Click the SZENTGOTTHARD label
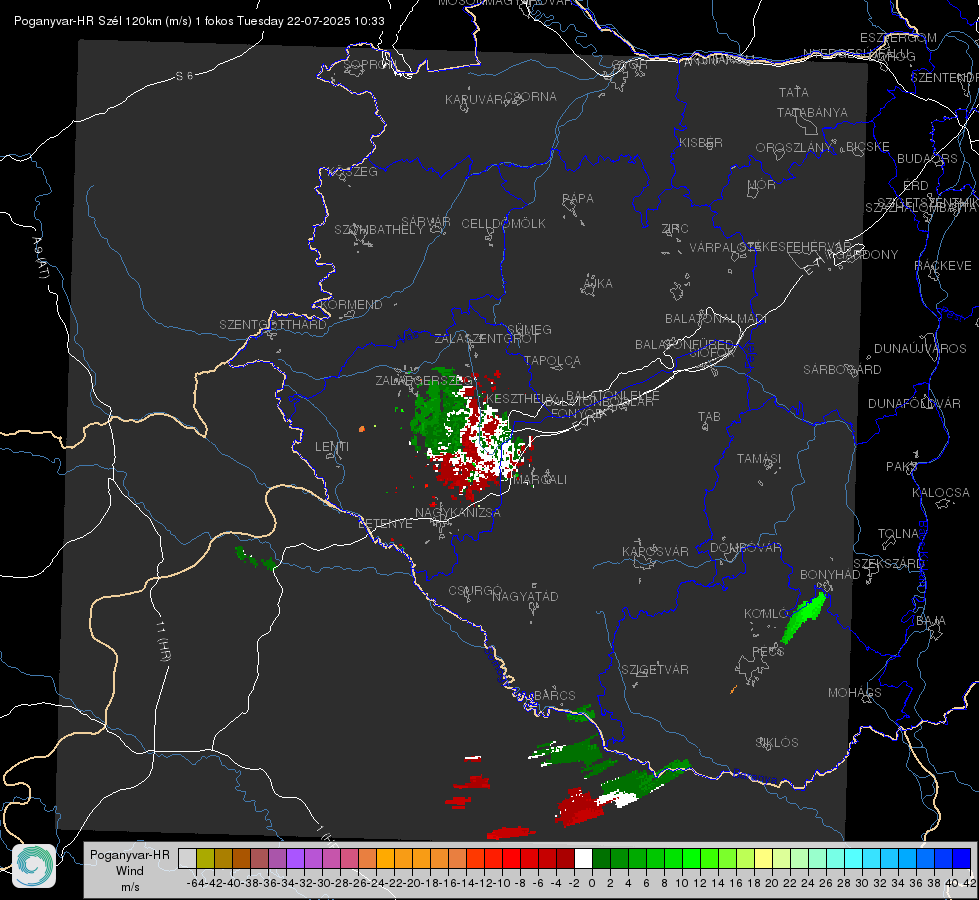 pos(273,325)
